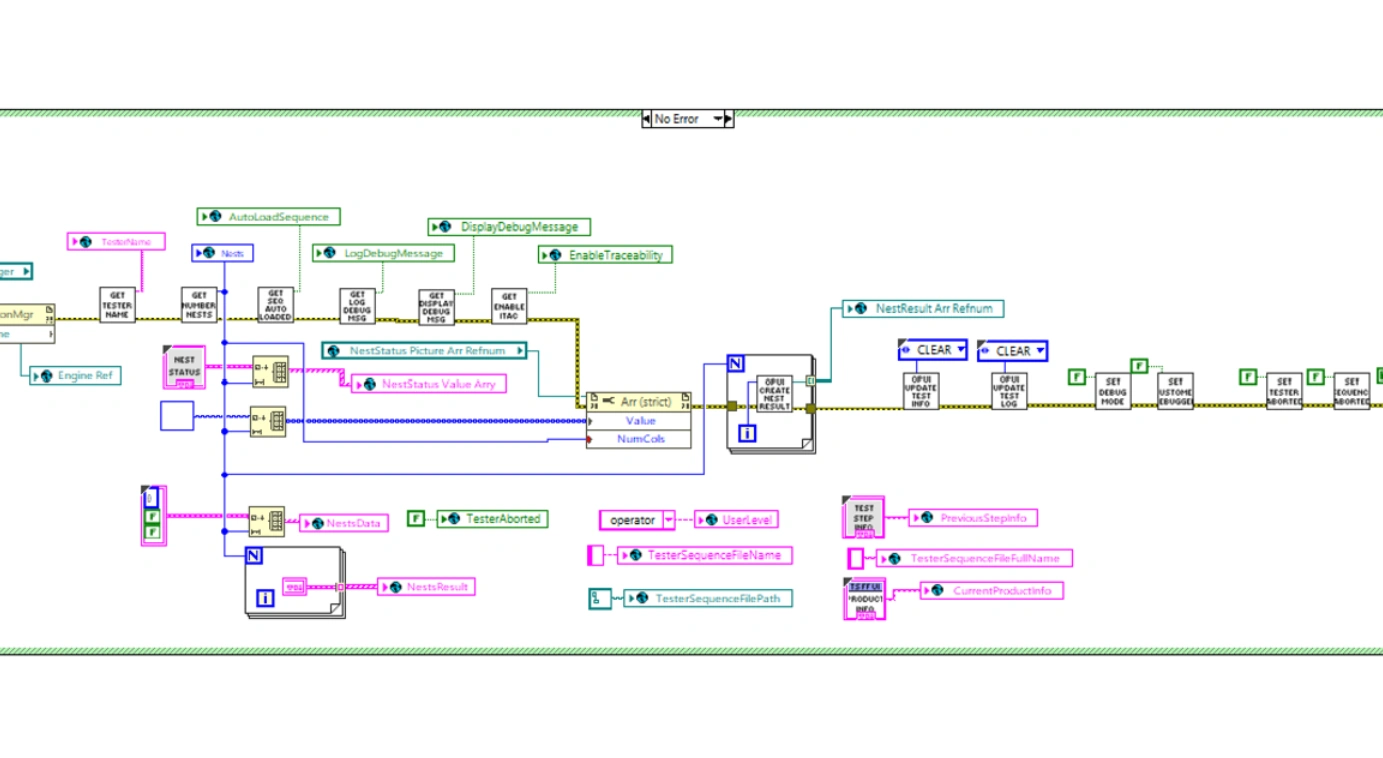This screenshot has width=1383, height=758.
Task: Select the OPUI UPDATE TEST LOG subVI
Action: pyautogui.click(x=1009, y=391)
